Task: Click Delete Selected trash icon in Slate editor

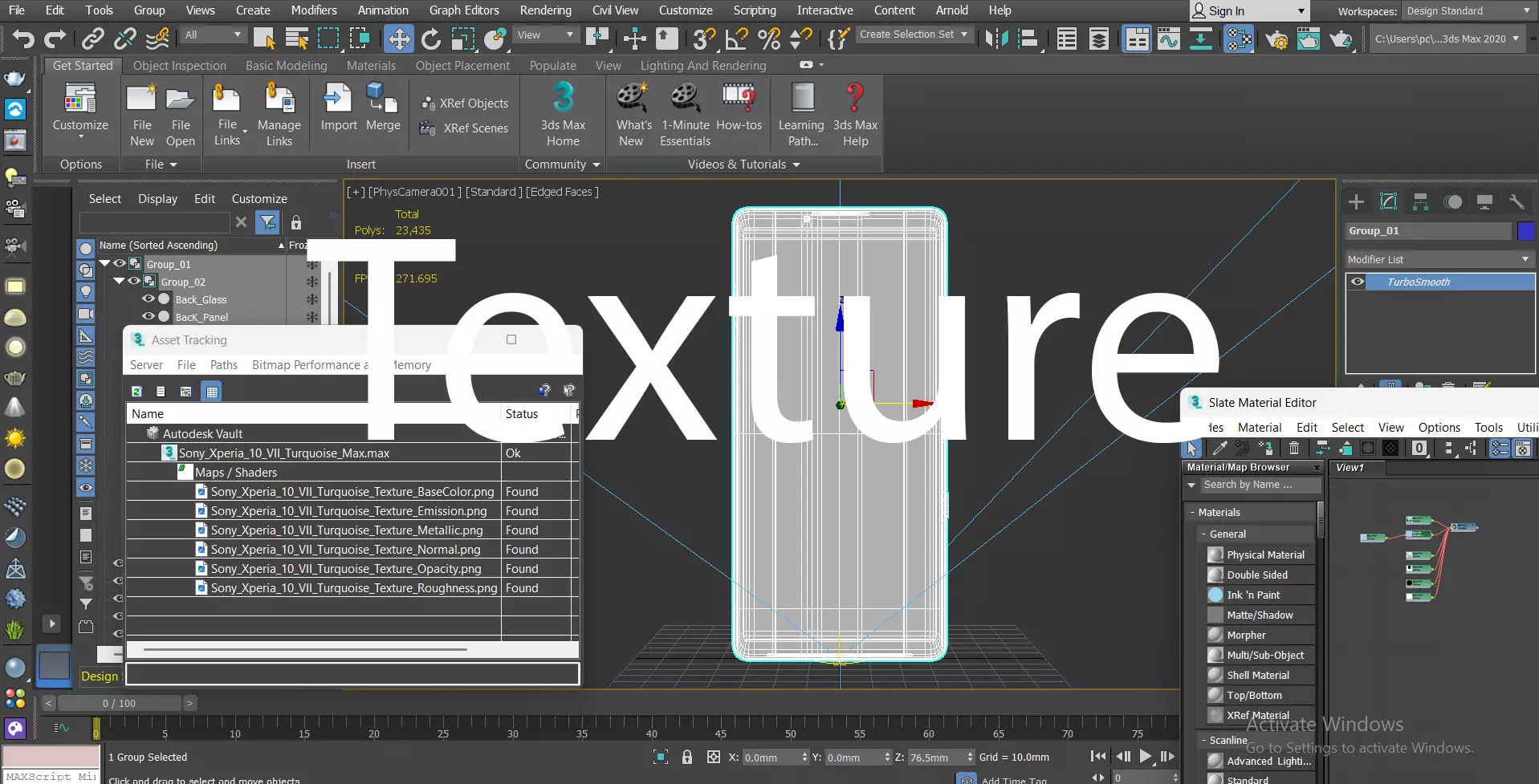Action: 1294,448
